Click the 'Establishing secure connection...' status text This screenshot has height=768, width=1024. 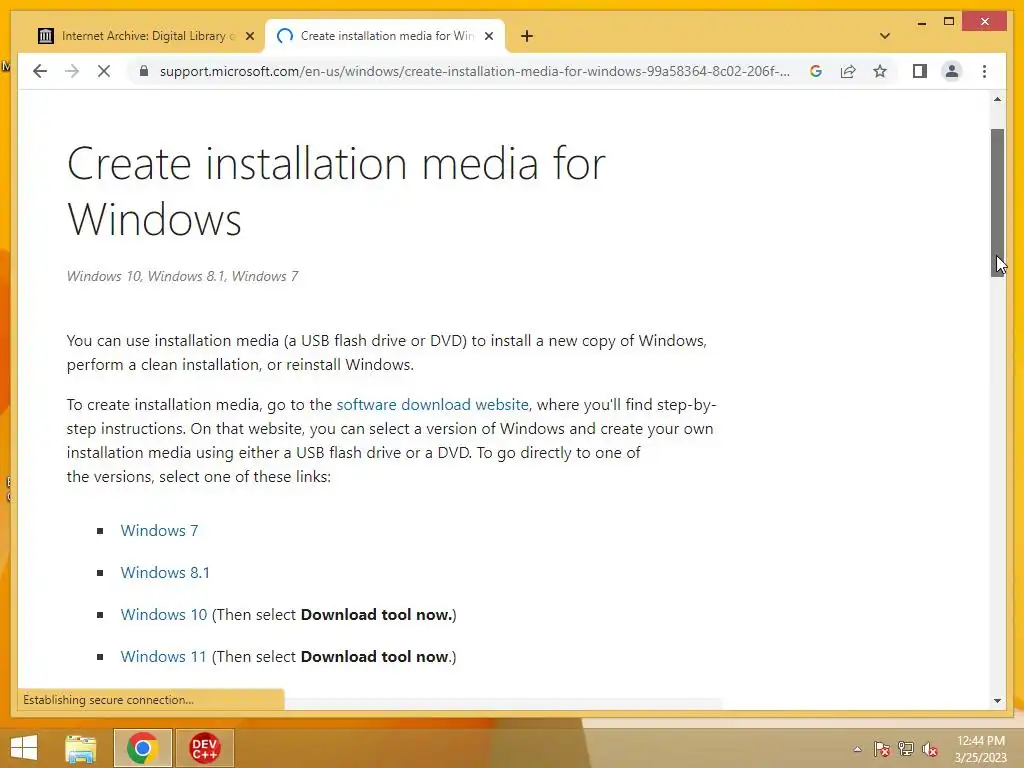(x=108, y=699)
